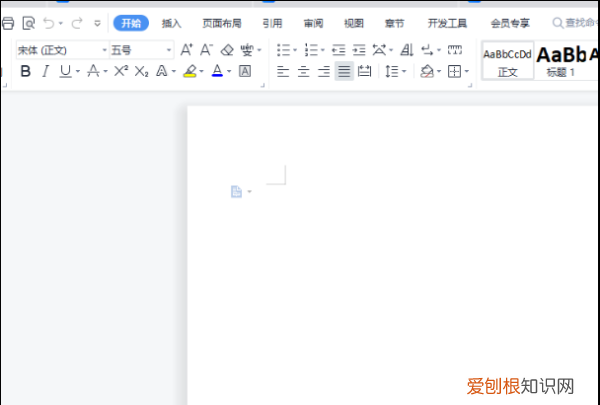Image resolution: width=600 pixels, height=405 pixels.
Task: Open the 插入 tab
Action: [171, 23]
